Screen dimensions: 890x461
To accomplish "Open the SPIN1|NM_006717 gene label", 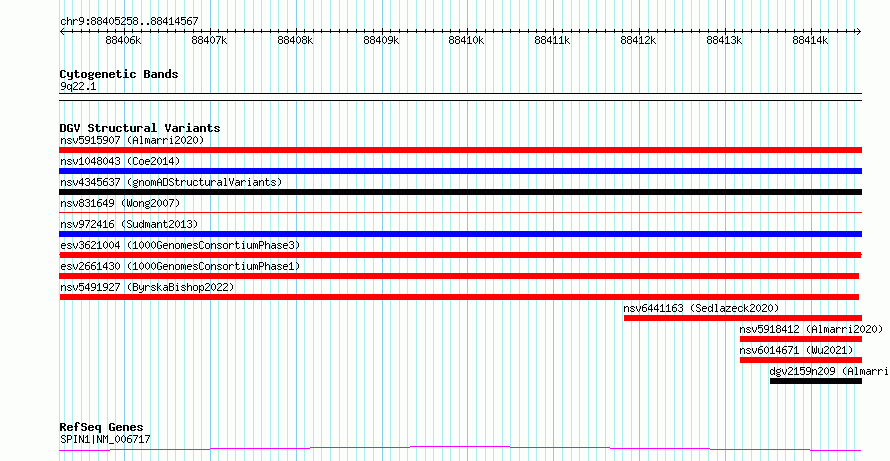I will pyautogui.click(x=105, y=439).
